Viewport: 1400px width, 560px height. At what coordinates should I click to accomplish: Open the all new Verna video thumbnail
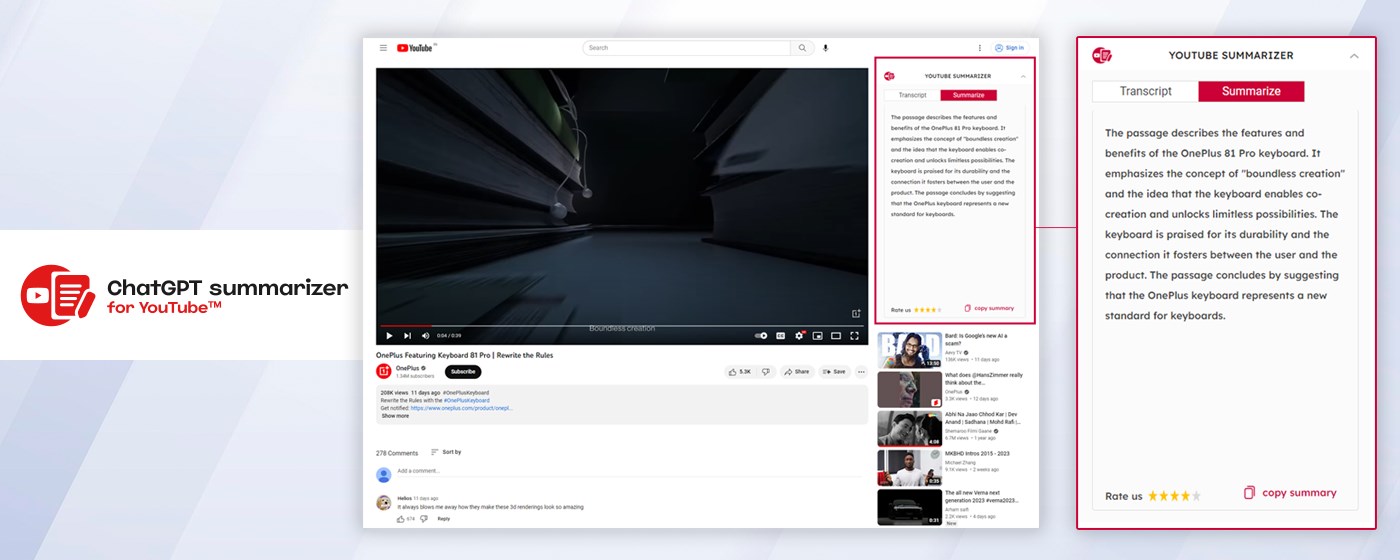click(x=910, y=507)
